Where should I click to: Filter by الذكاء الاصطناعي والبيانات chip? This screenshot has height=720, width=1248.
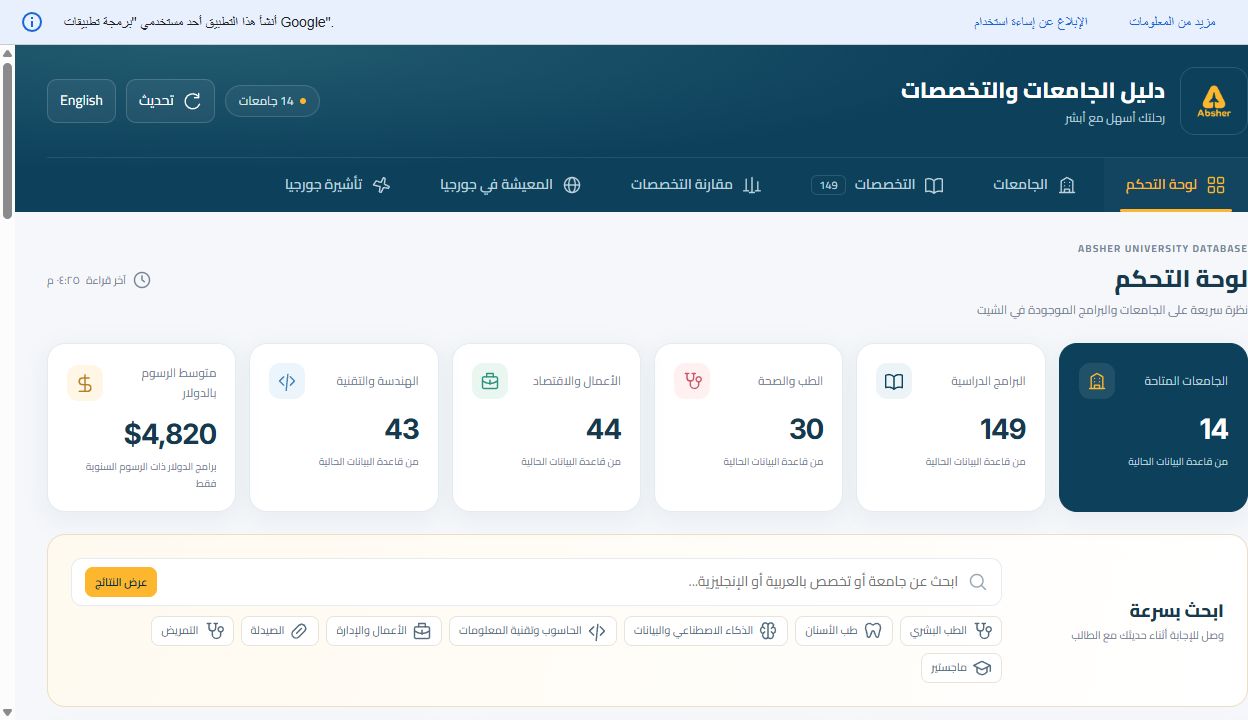pos(706,631)
